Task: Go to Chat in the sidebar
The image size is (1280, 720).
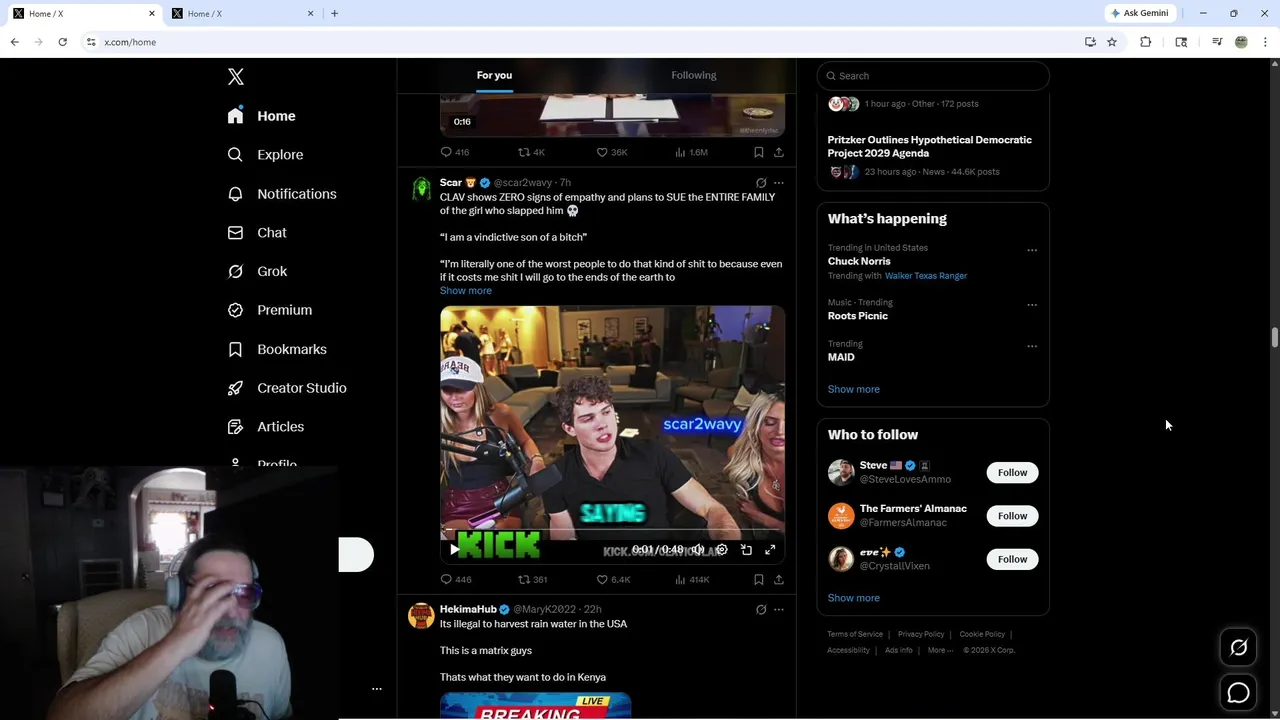Action: [257, 232]
